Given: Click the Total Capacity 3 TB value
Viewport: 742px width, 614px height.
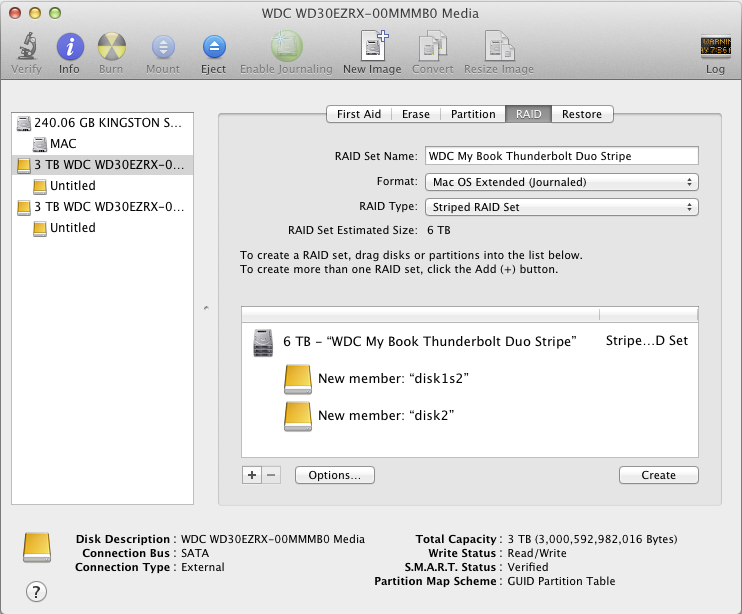Looking at the screenshot, I should [x=592, y=539].
